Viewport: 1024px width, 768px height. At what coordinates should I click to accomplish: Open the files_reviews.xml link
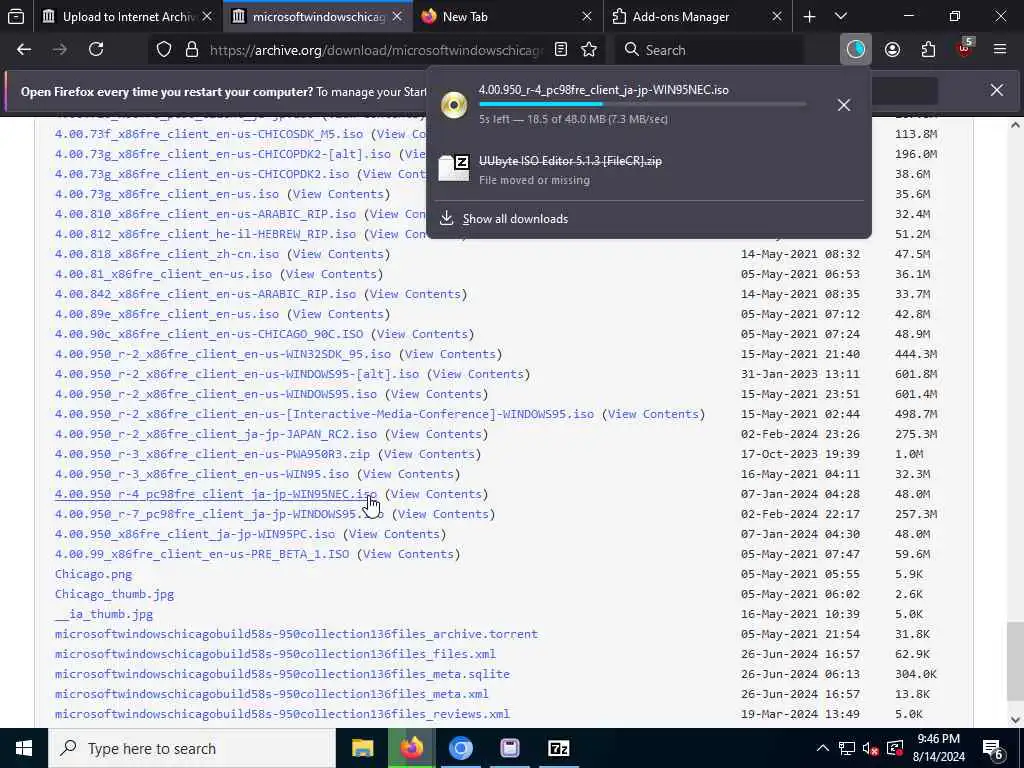282,714
